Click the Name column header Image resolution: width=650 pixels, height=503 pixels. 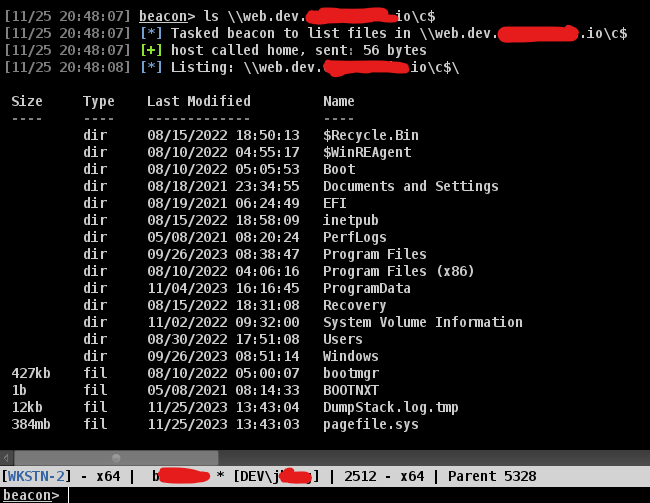(339, 101)
